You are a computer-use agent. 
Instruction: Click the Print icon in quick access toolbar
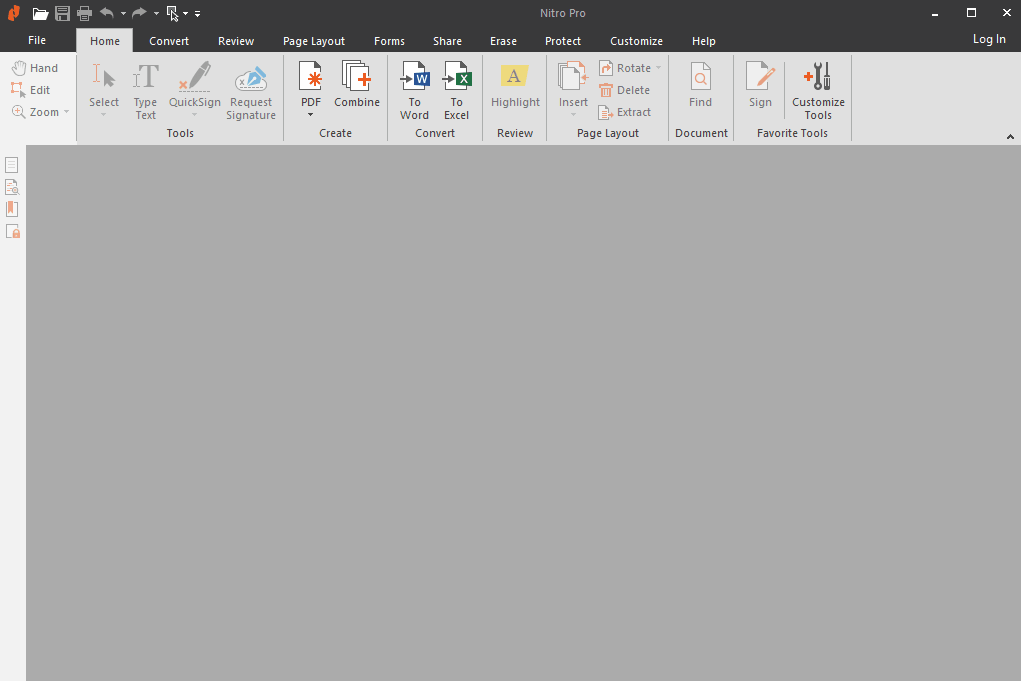85,14
